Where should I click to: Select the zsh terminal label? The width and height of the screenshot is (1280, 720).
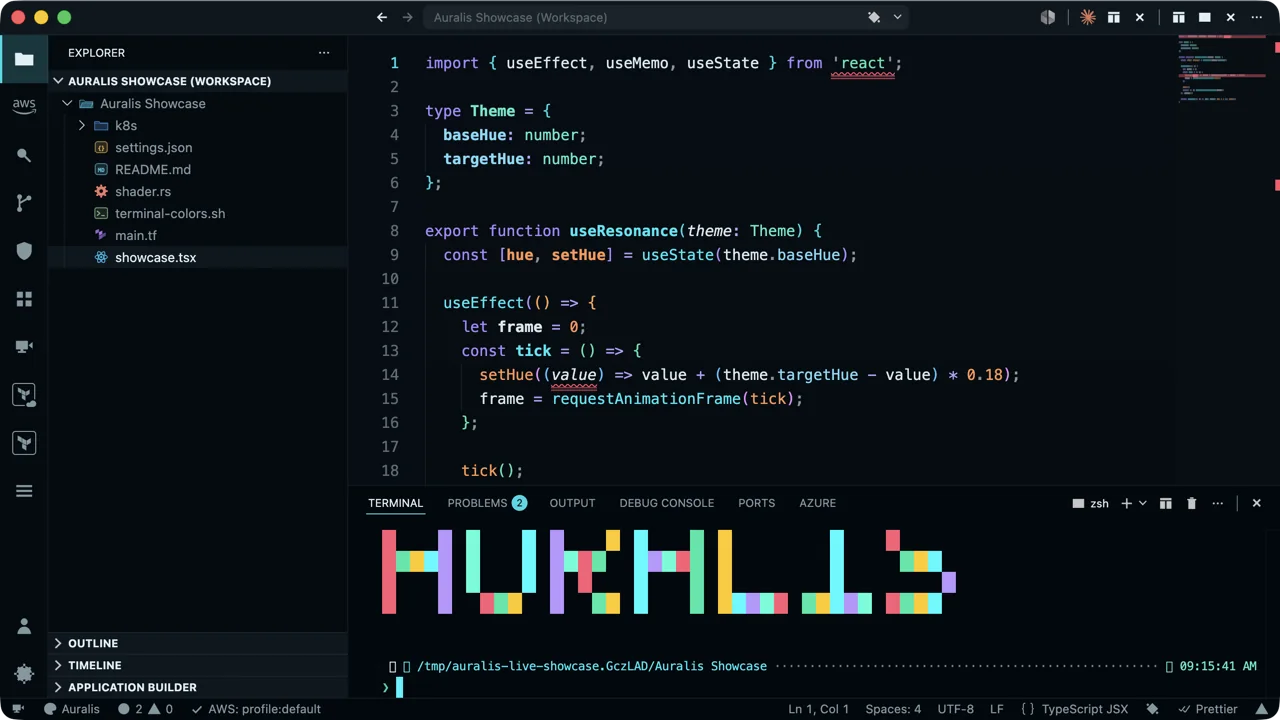point(1090,503)
